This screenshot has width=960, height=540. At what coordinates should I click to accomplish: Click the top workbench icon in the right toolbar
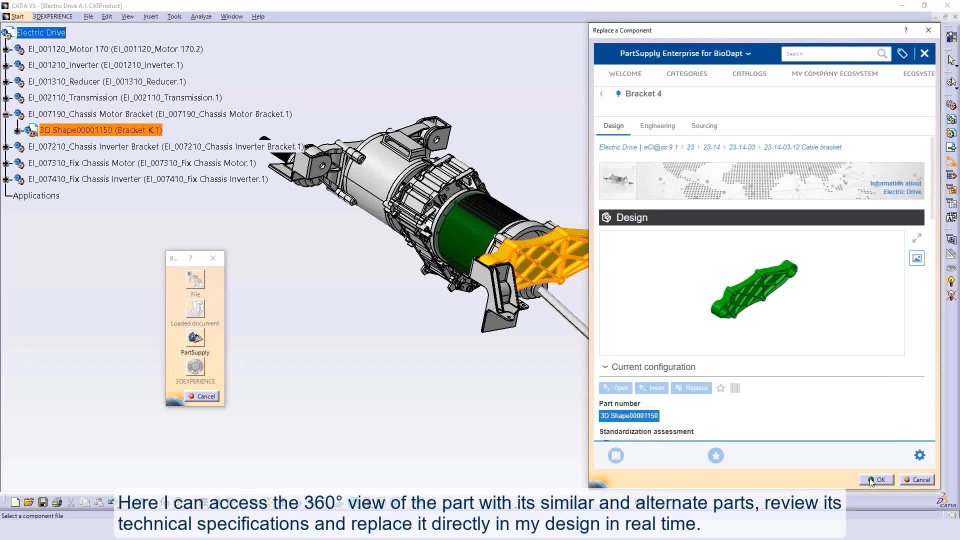click(951, 37)
